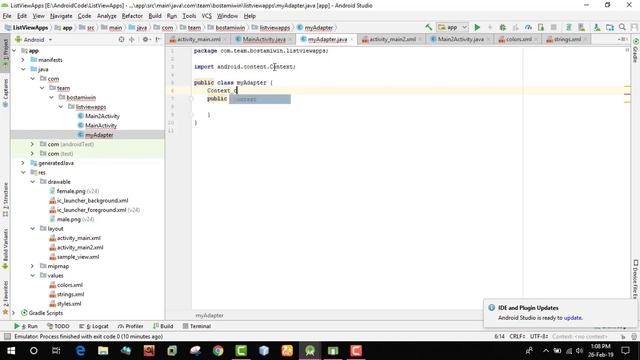Open the Windows notification center icon

pos(625,351)
